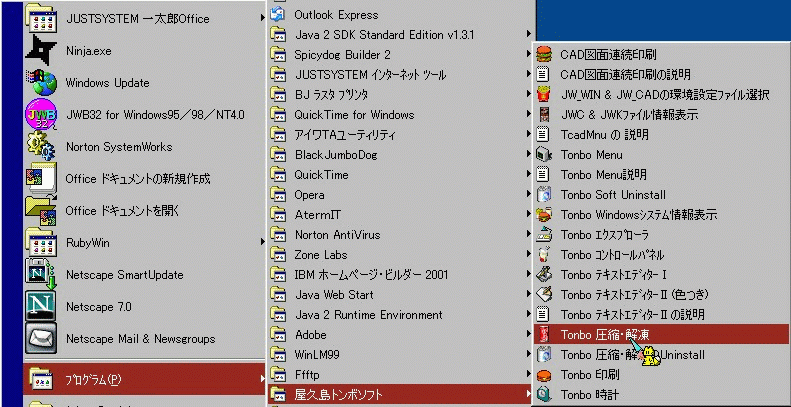This screenshot has width=791, height=407.
Task: Open Netscape Mail & Newsgroups icon
Action: 40,338
